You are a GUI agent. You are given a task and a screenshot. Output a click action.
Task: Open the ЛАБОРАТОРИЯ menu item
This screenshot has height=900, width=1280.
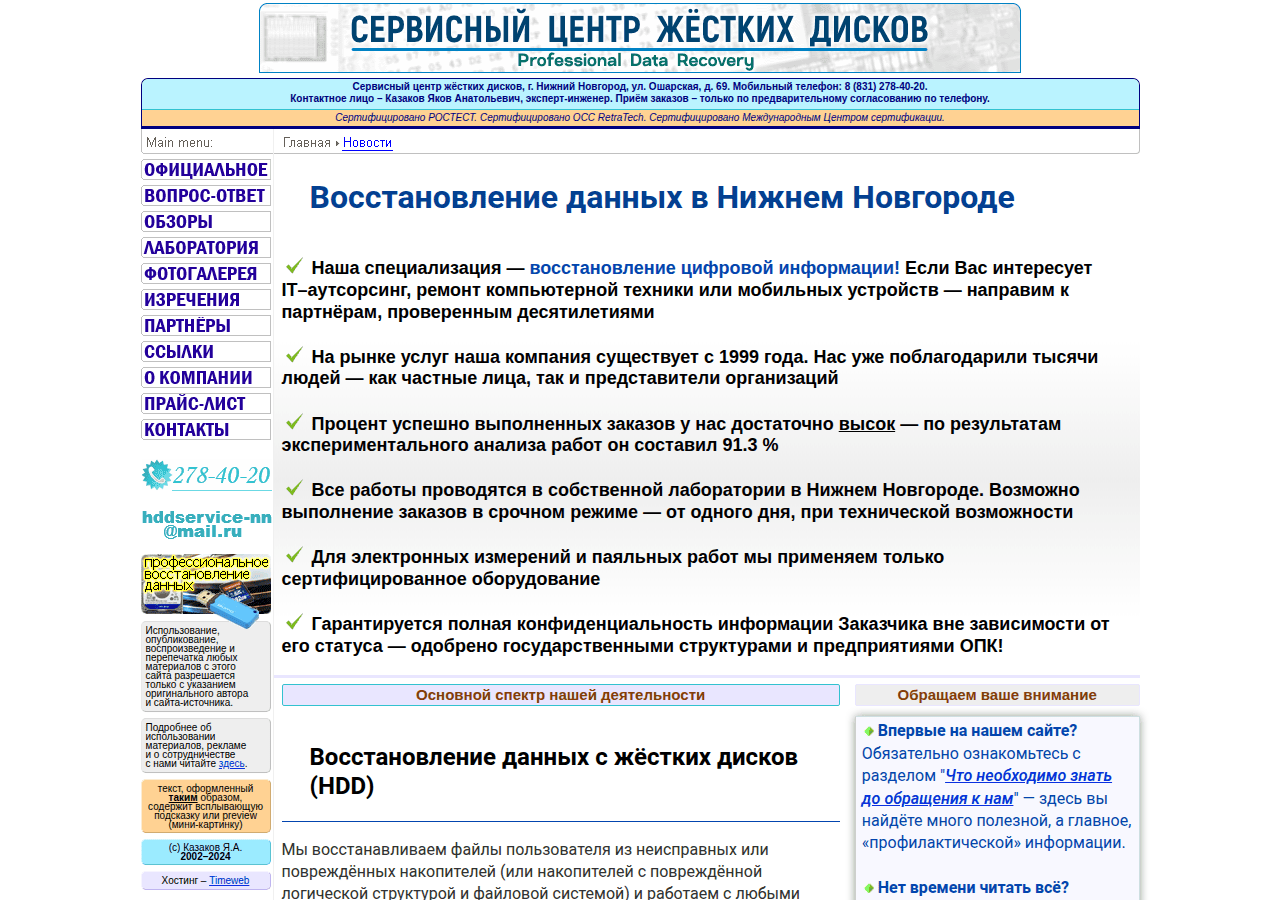point(206,248)
